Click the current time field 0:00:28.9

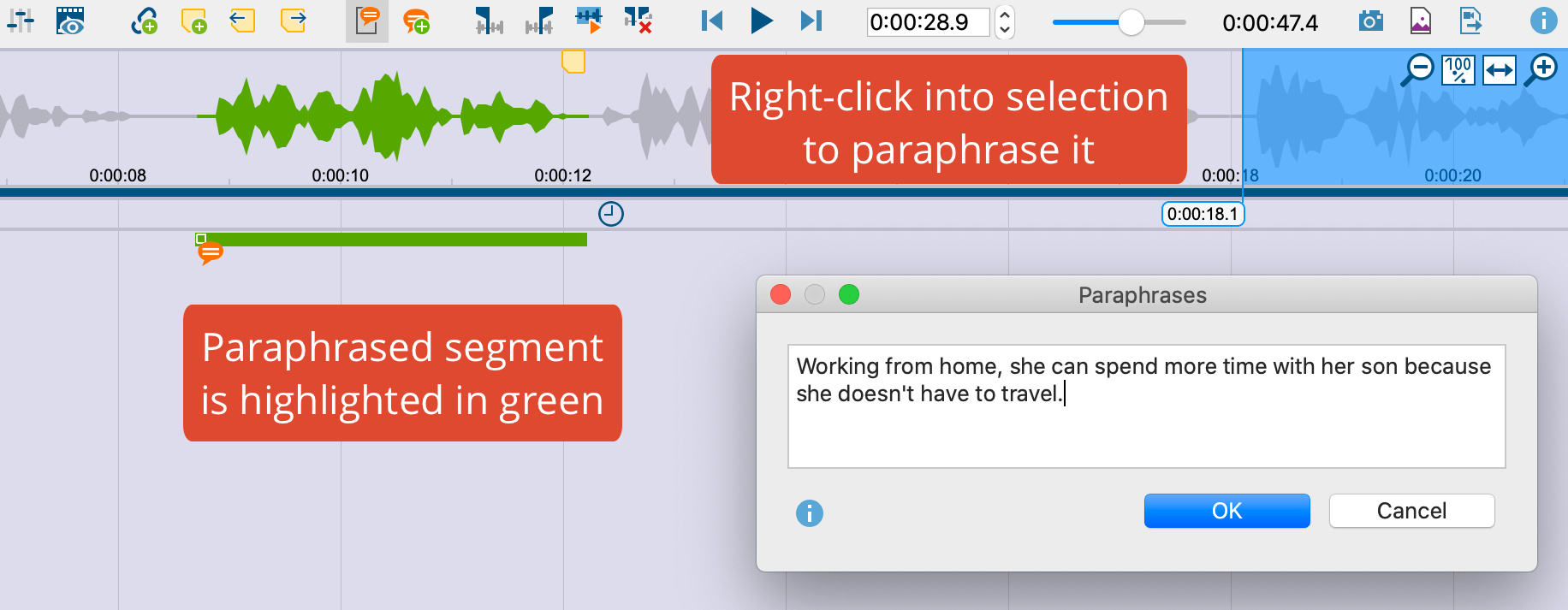[929, 22]
